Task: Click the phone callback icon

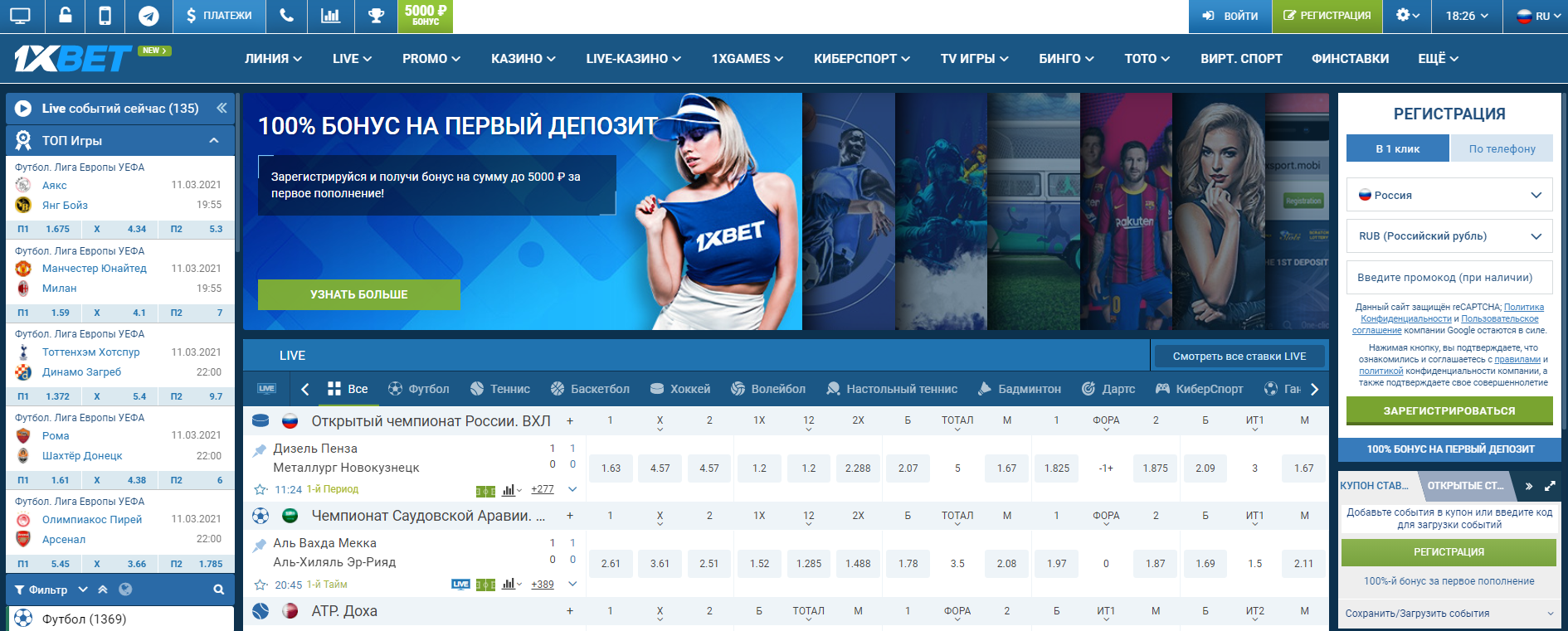Action: [x=286, y=16]
